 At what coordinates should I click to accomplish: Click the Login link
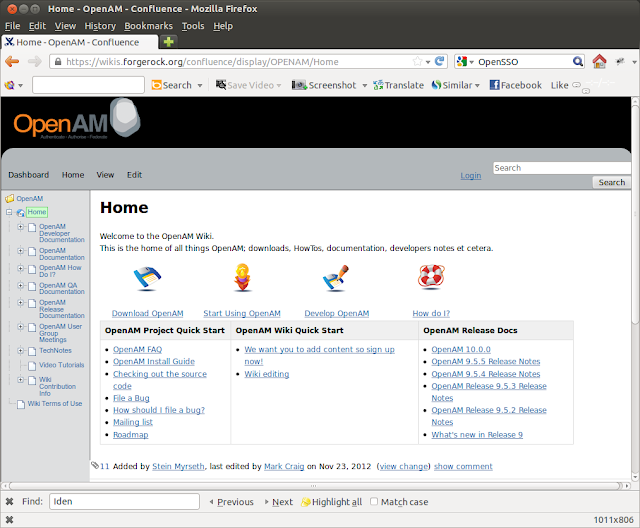pos(471,175)
